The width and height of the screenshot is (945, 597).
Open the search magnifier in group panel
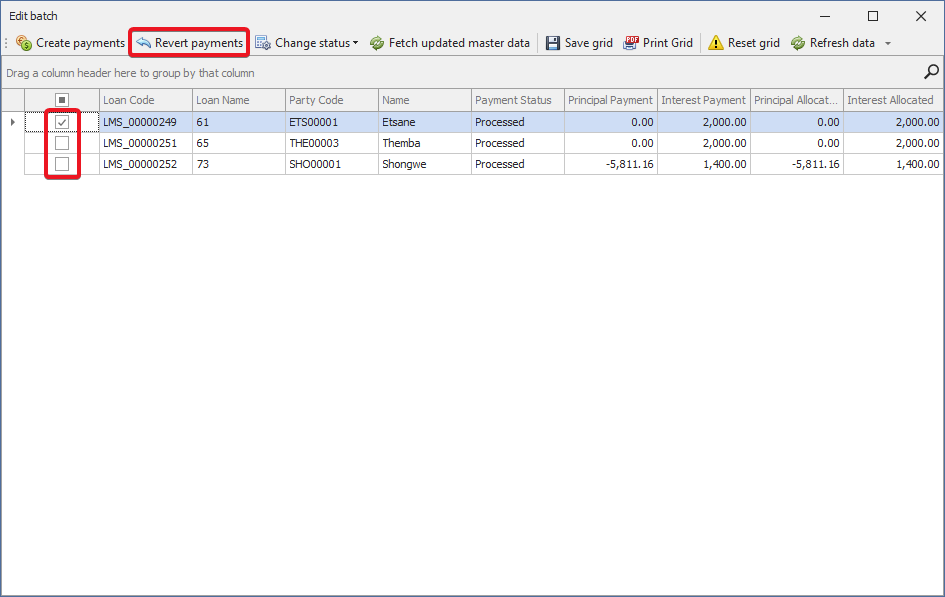click(931, 72)
